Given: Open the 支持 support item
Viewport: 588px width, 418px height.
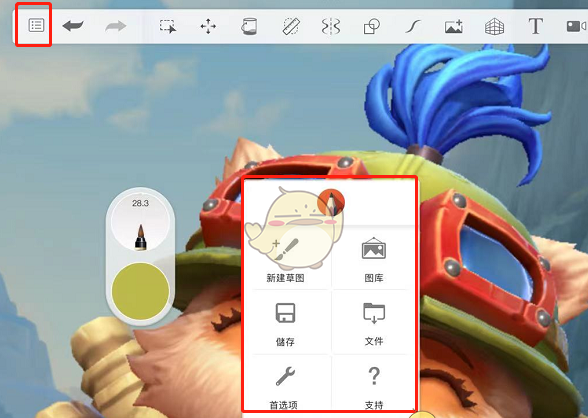Looking at the screenshot, I should [x=374, y=388].
